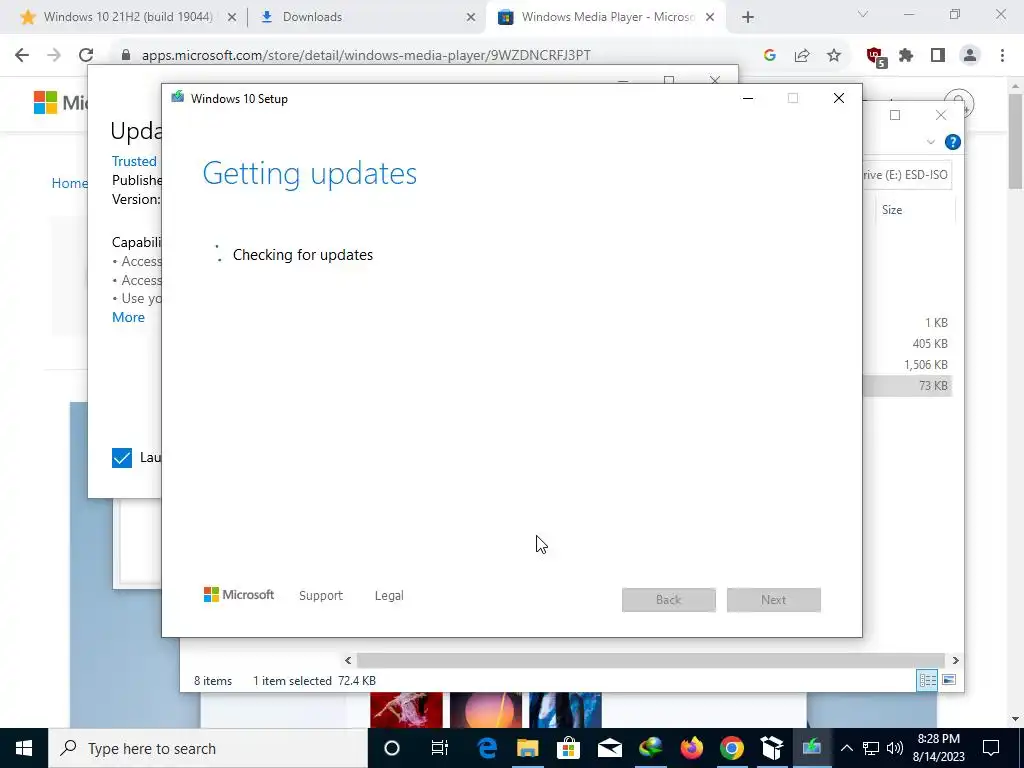Close the Windows 10 Setup window
The width and height of the screenshot is (1024, 768).
point(839,99)
